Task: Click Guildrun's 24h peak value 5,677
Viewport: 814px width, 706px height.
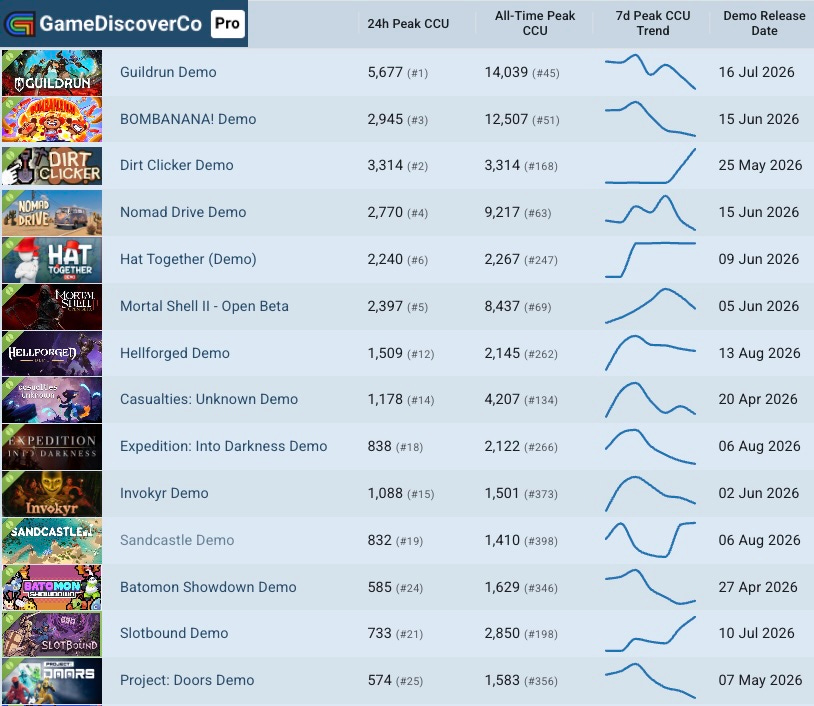Action: [385, 72]
